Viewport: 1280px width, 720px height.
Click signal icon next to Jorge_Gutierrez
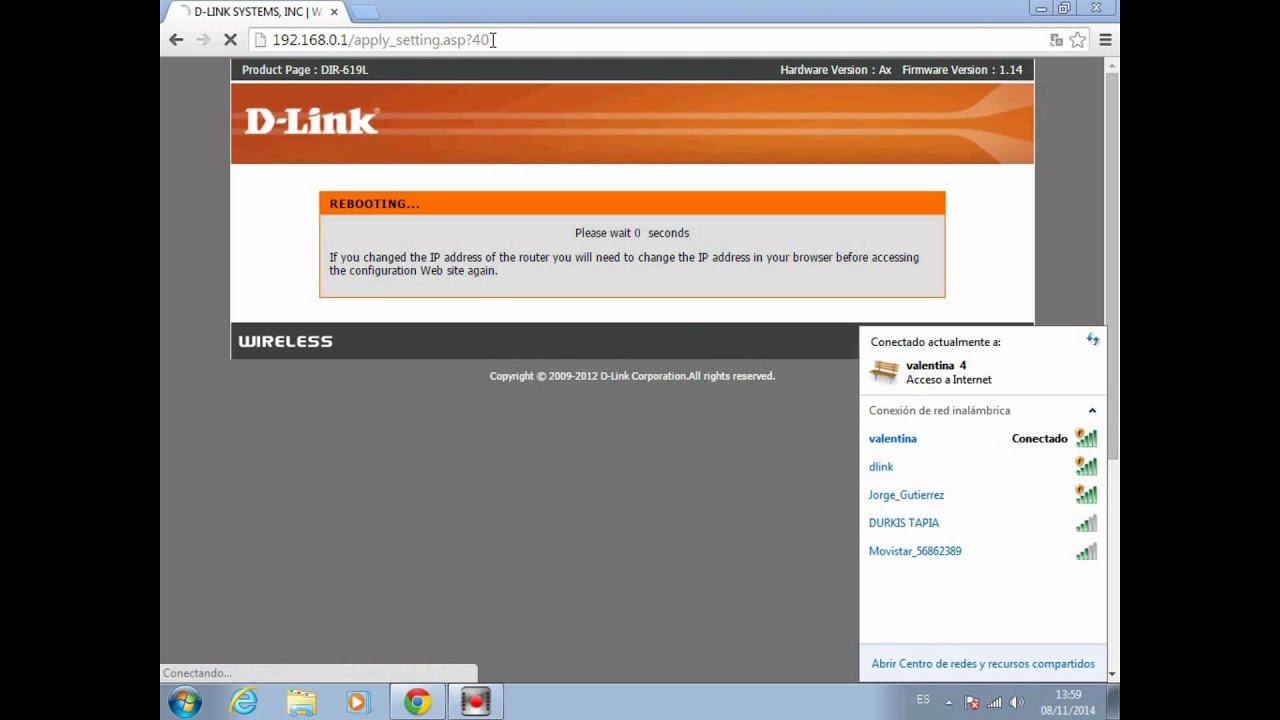pos(1086,494)
